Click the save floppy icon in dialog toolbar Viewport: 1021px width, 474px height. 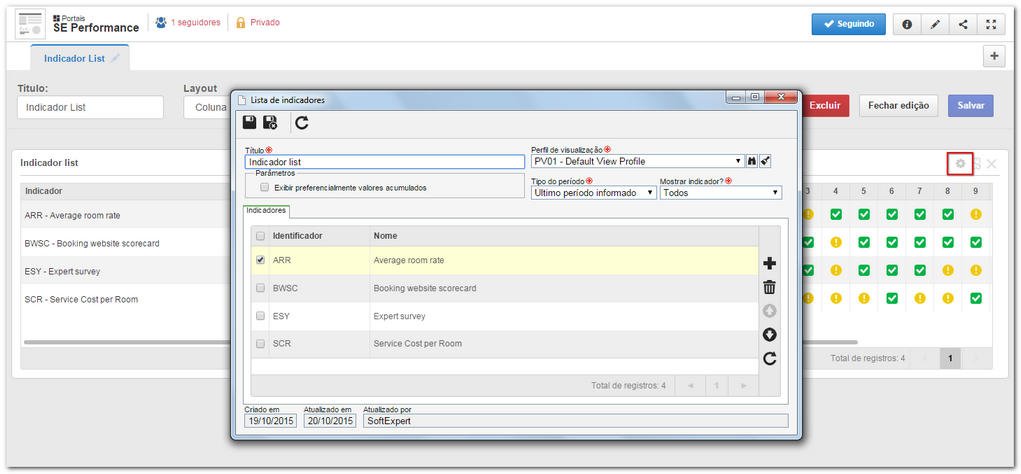click(249, 122)
